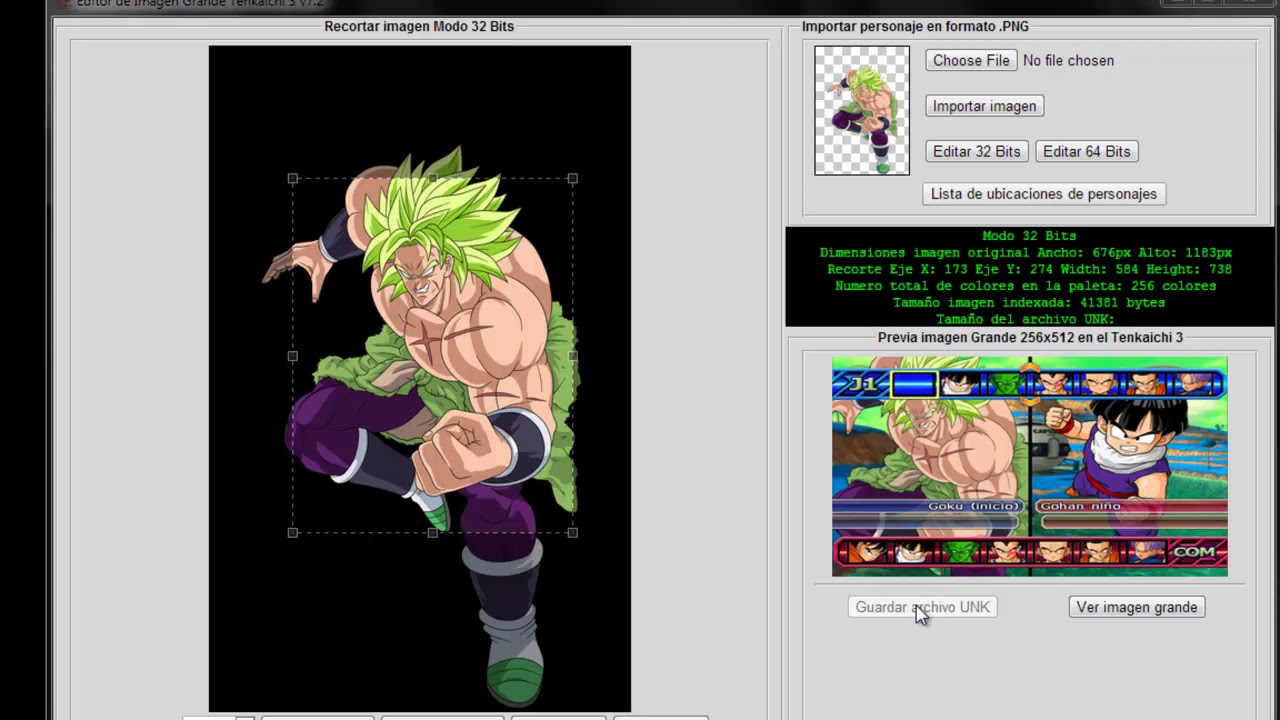
Task: Click the 'Importar personaje en formato .PNG' heading
Action: click(915, 26)
